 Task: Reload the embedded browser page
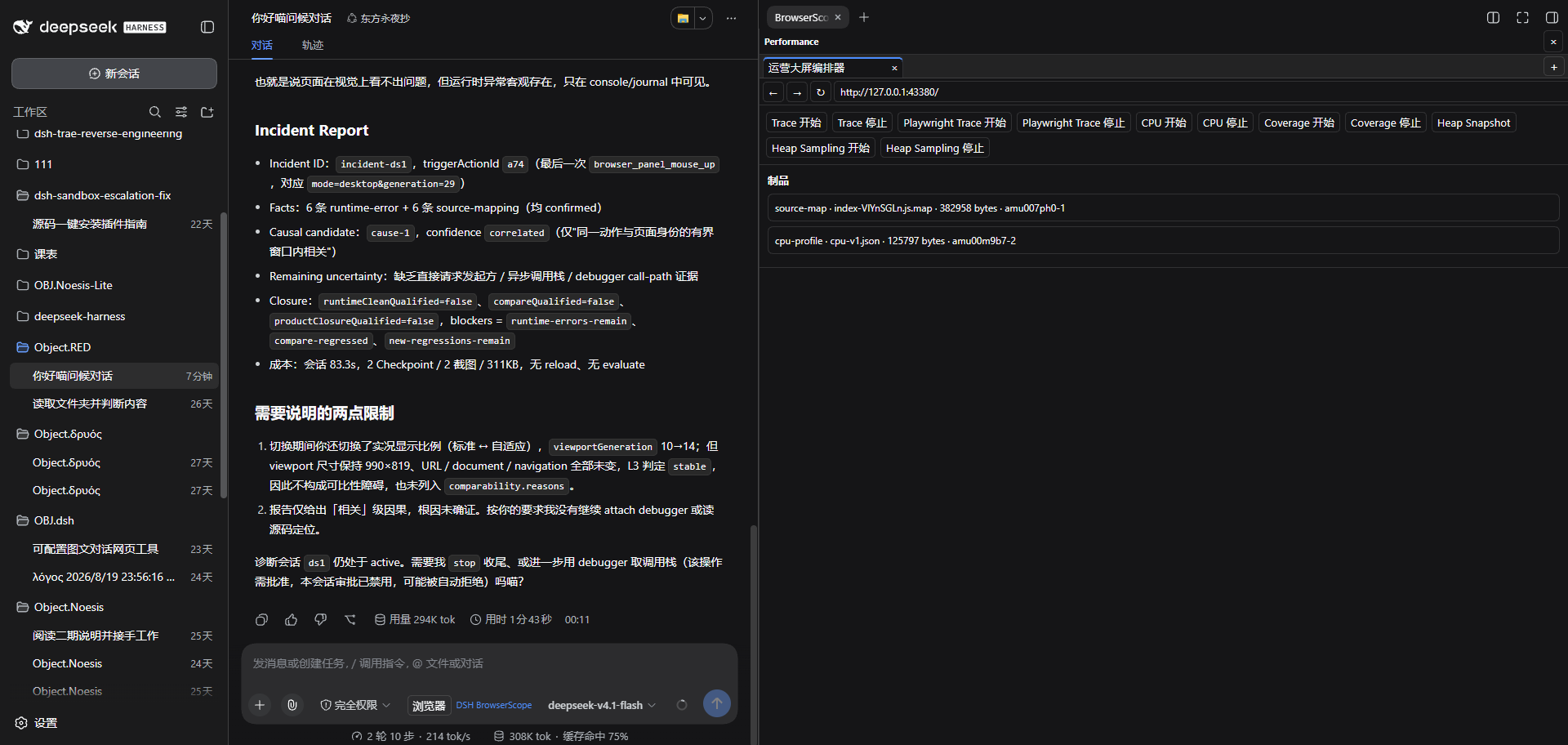[x=821, y=92]
